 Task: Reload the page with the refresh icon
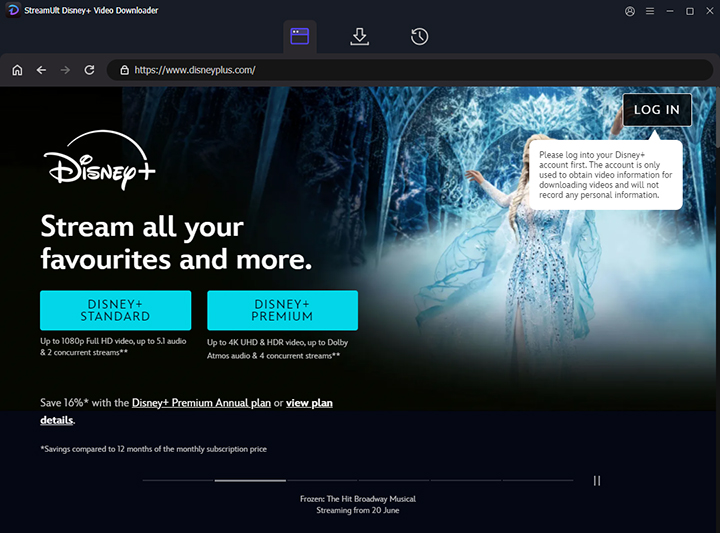point(90,70)
